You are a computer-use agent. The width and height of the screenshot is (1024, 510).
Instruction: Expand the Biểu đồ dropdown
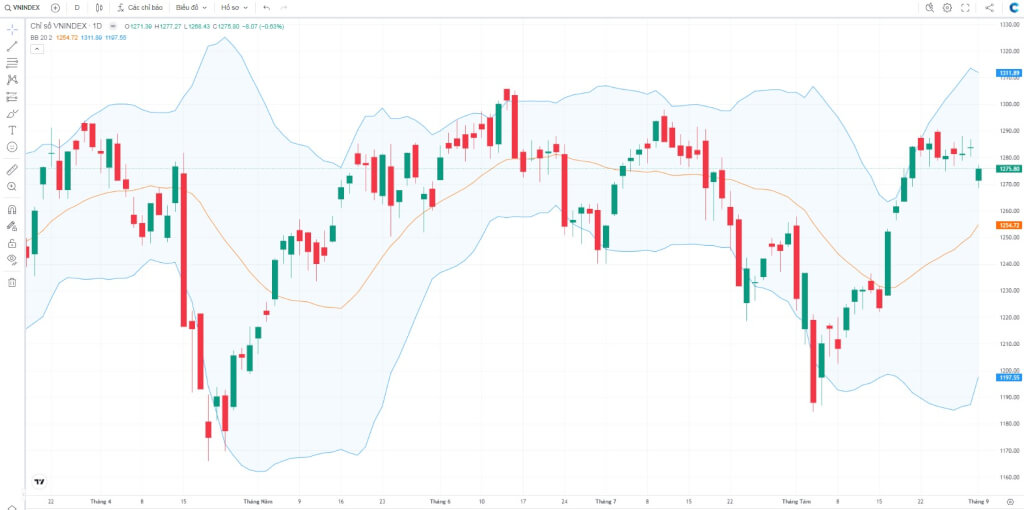click(191, 8)
